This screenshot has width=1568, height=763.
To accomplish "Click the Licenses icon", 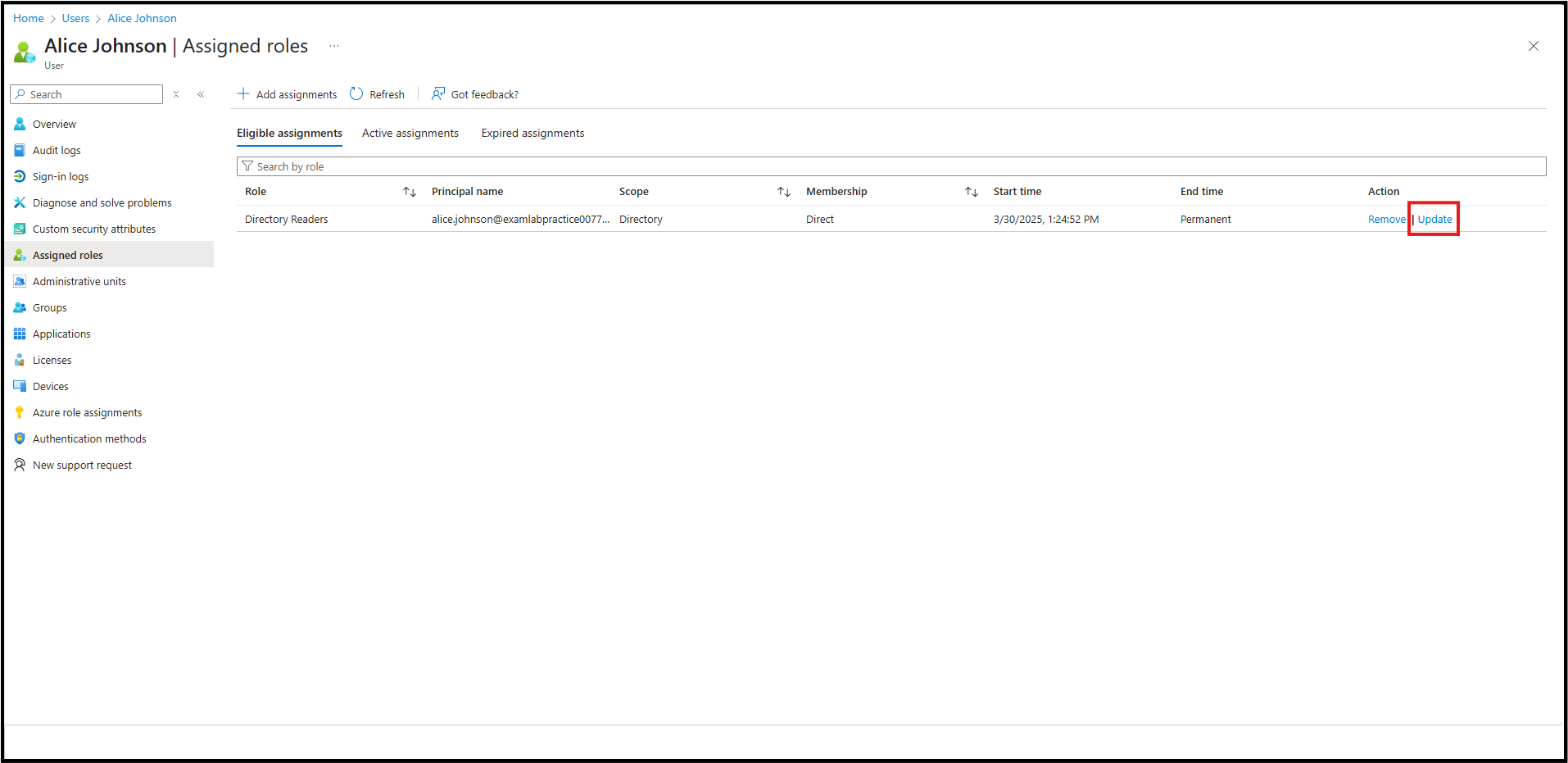I will 20,361.
